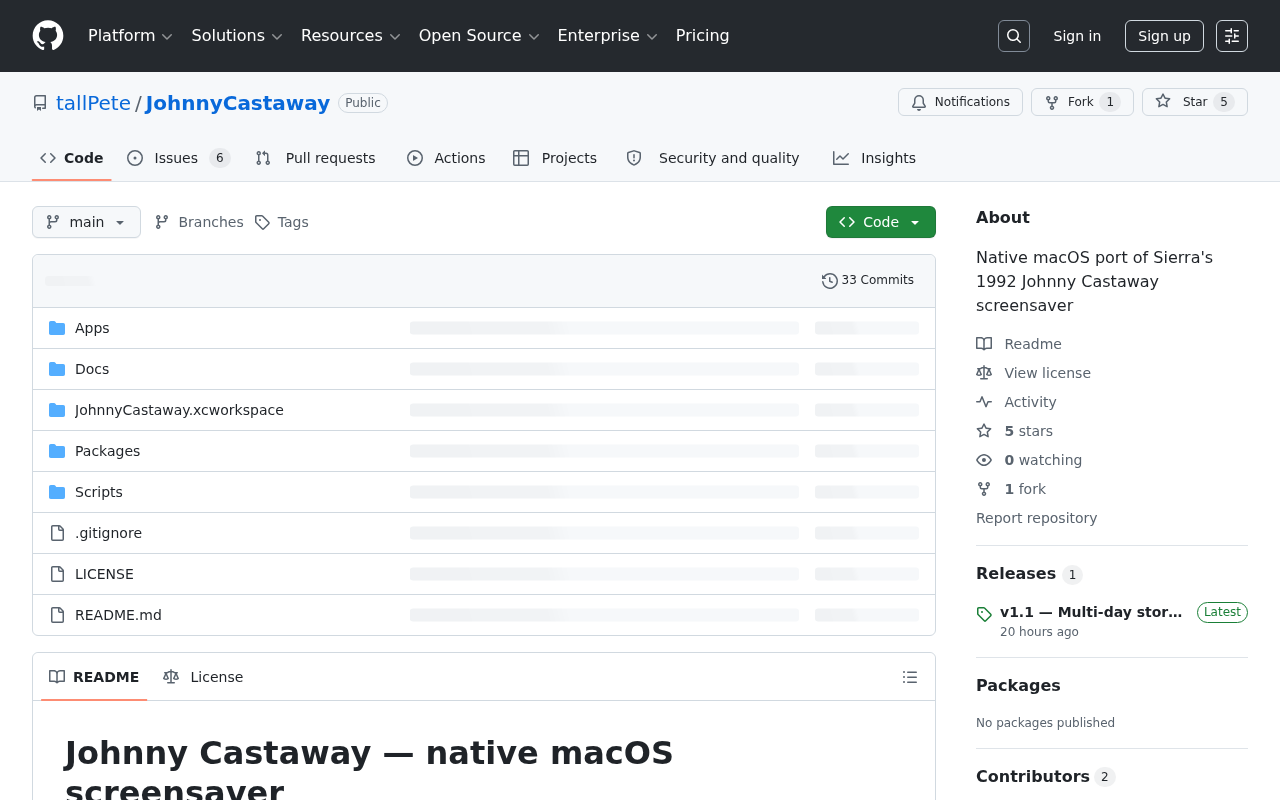Open the main branch selector dropdown
The height and width of the screenshot is (800, 1280).
(x=86, y=222)
